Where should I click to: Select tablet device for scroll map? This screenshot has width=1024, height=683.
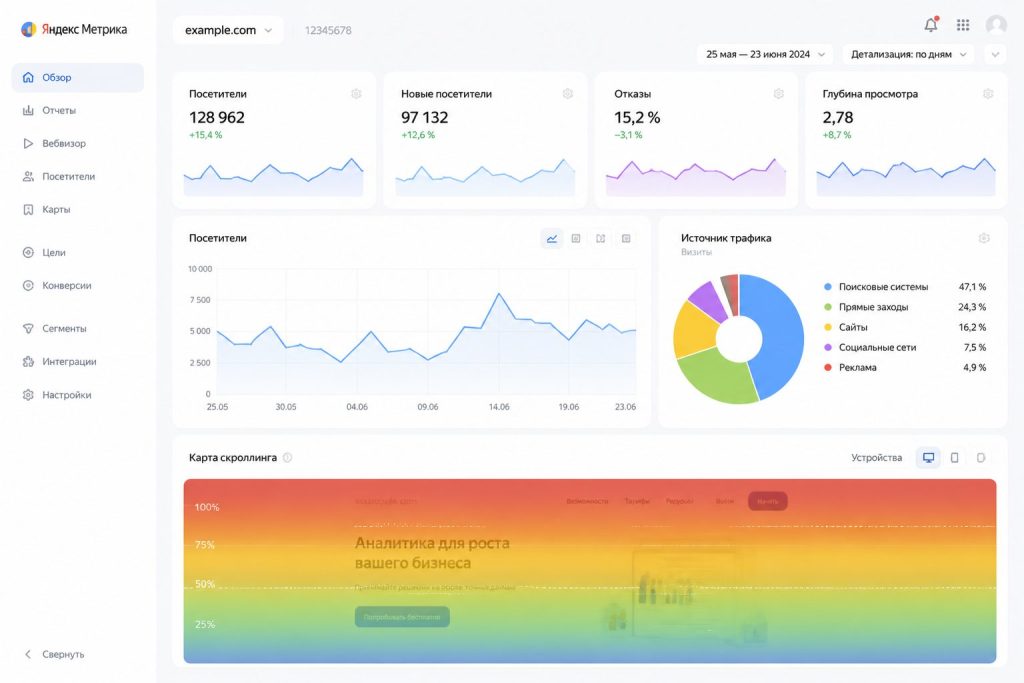tap(955, 458)
